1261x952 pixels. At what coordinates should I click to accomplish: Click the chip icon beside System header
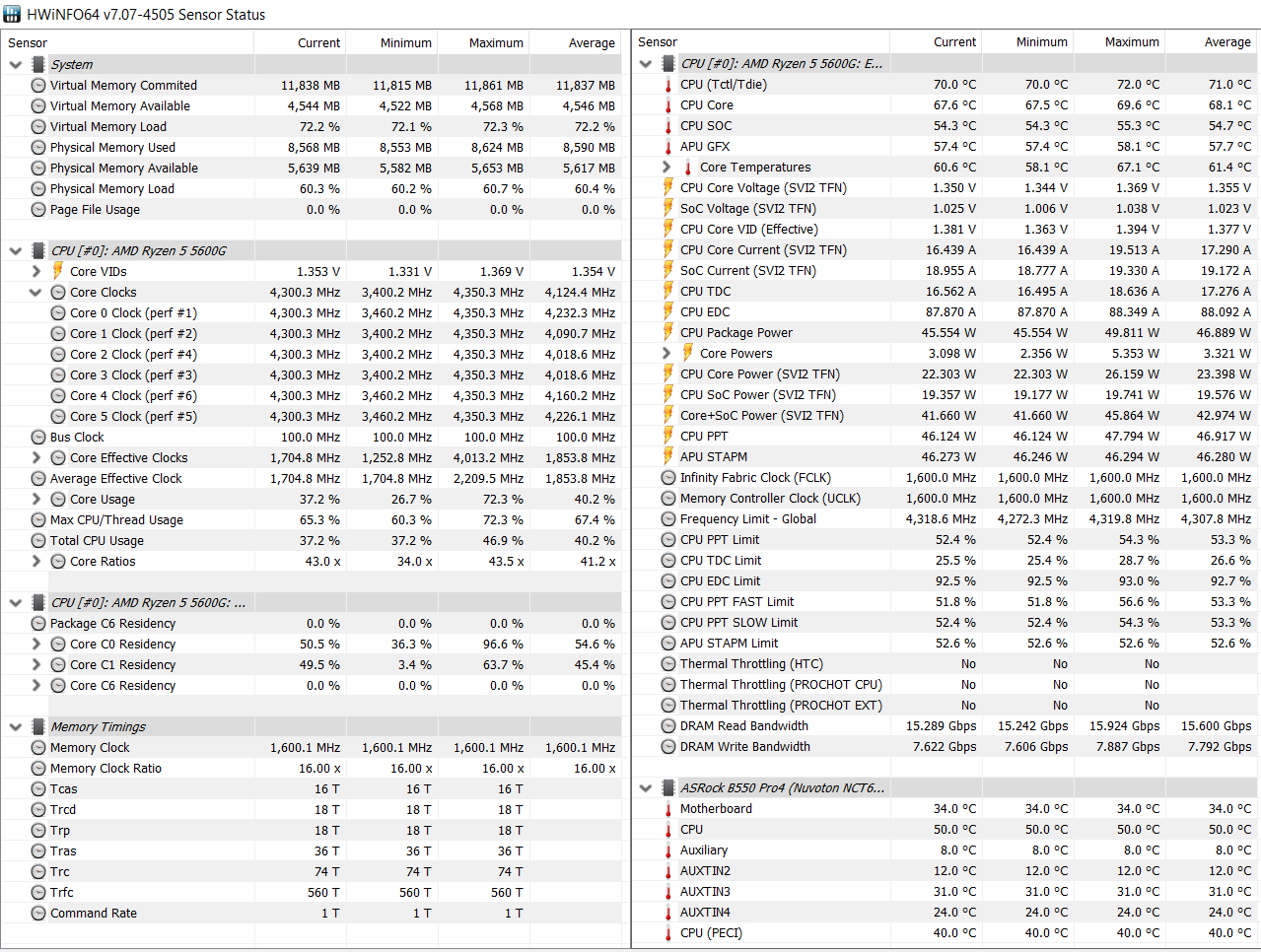tap(38, 64)
